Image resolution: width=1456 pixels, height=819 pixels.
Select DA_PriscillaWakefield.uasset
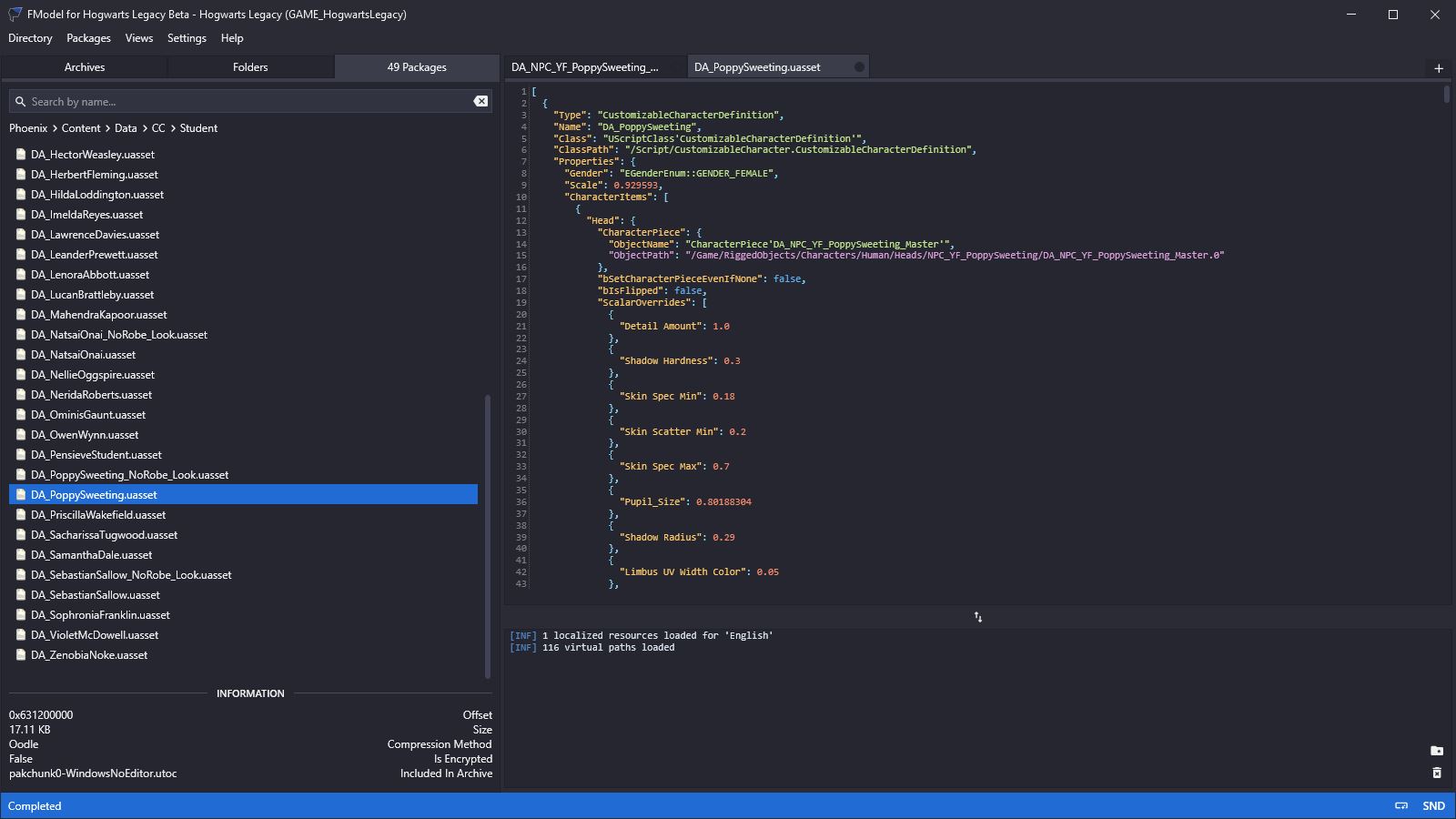(243, 515)
